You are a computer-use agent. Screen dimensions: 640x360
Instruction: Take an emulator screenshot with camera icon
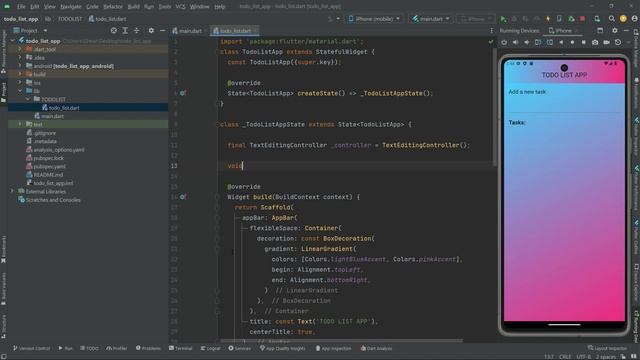click(x=595, y=42)
